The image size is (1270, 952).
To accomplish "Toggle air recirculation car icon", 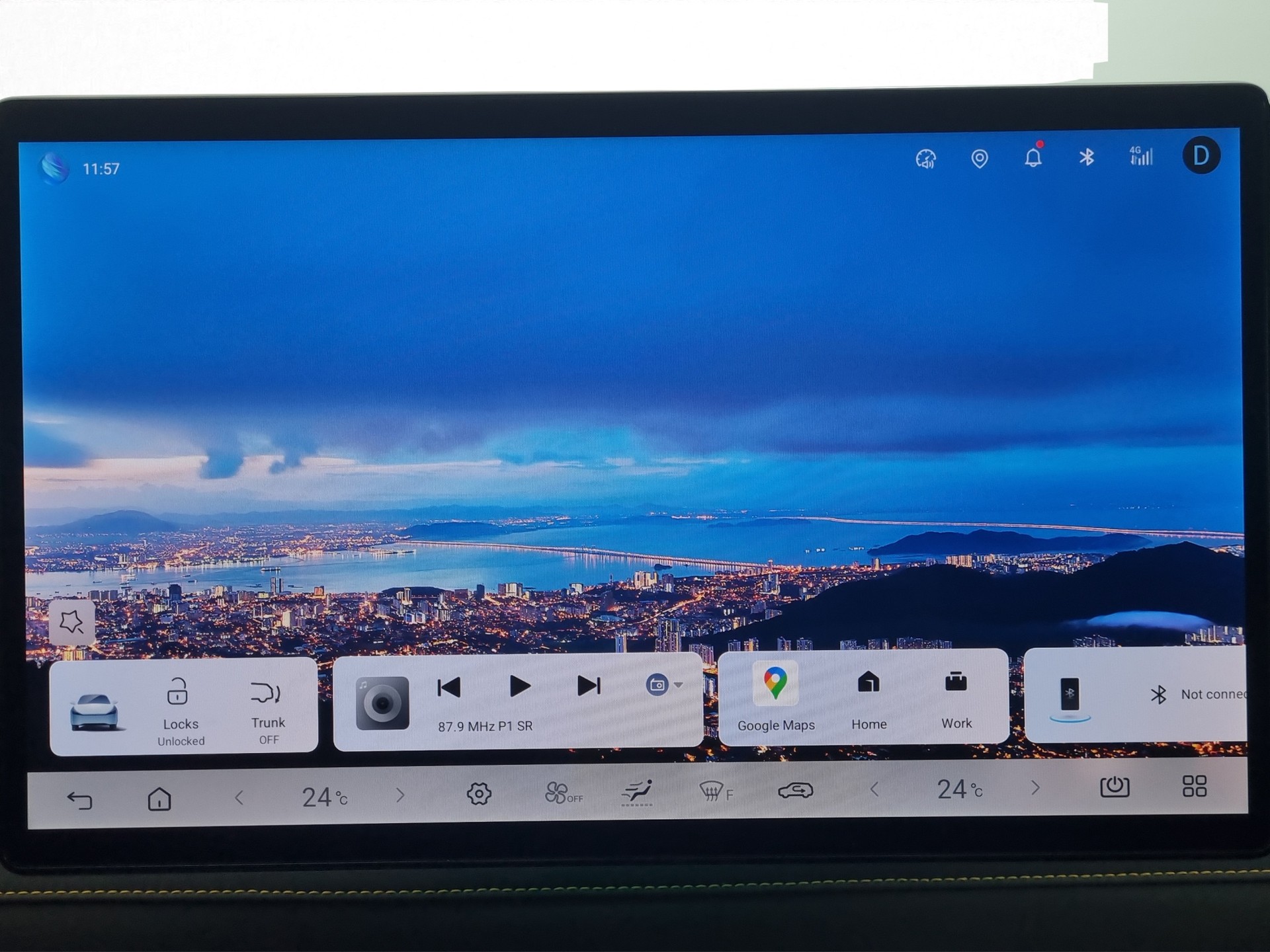I will 795,790.
